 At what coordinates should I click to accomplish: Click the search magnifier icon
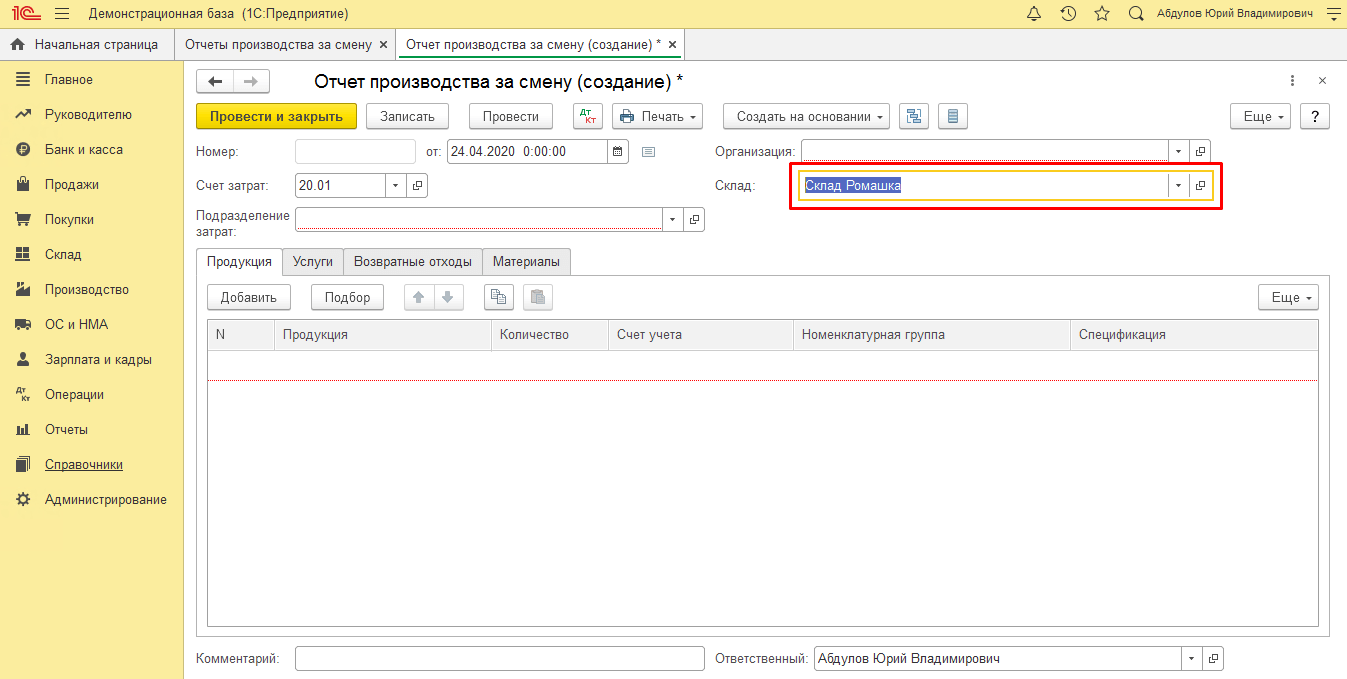pyautogui.click(x=1136, y=14)
